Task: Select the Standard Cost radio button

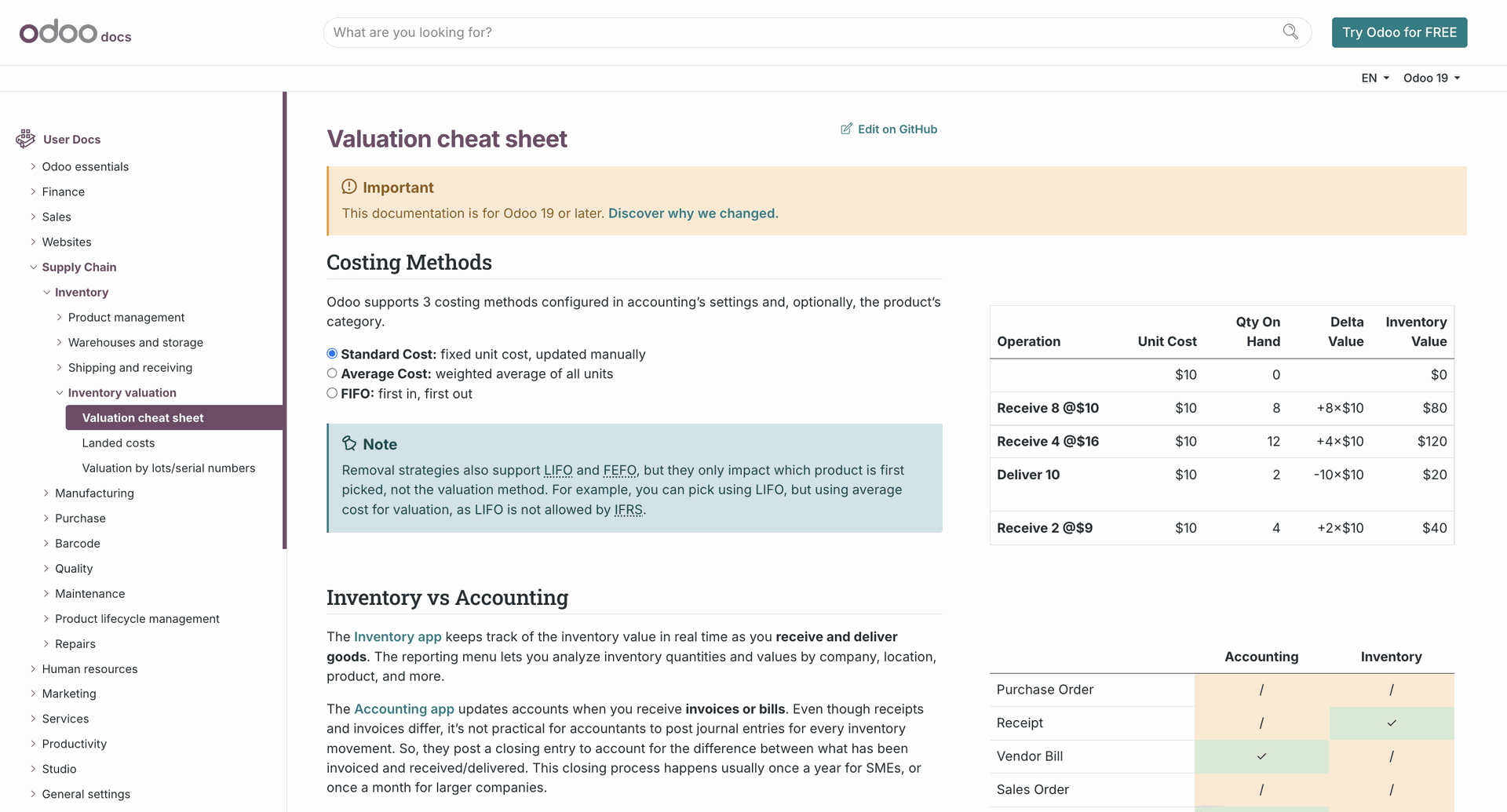Action: click(x=332, y=354)
